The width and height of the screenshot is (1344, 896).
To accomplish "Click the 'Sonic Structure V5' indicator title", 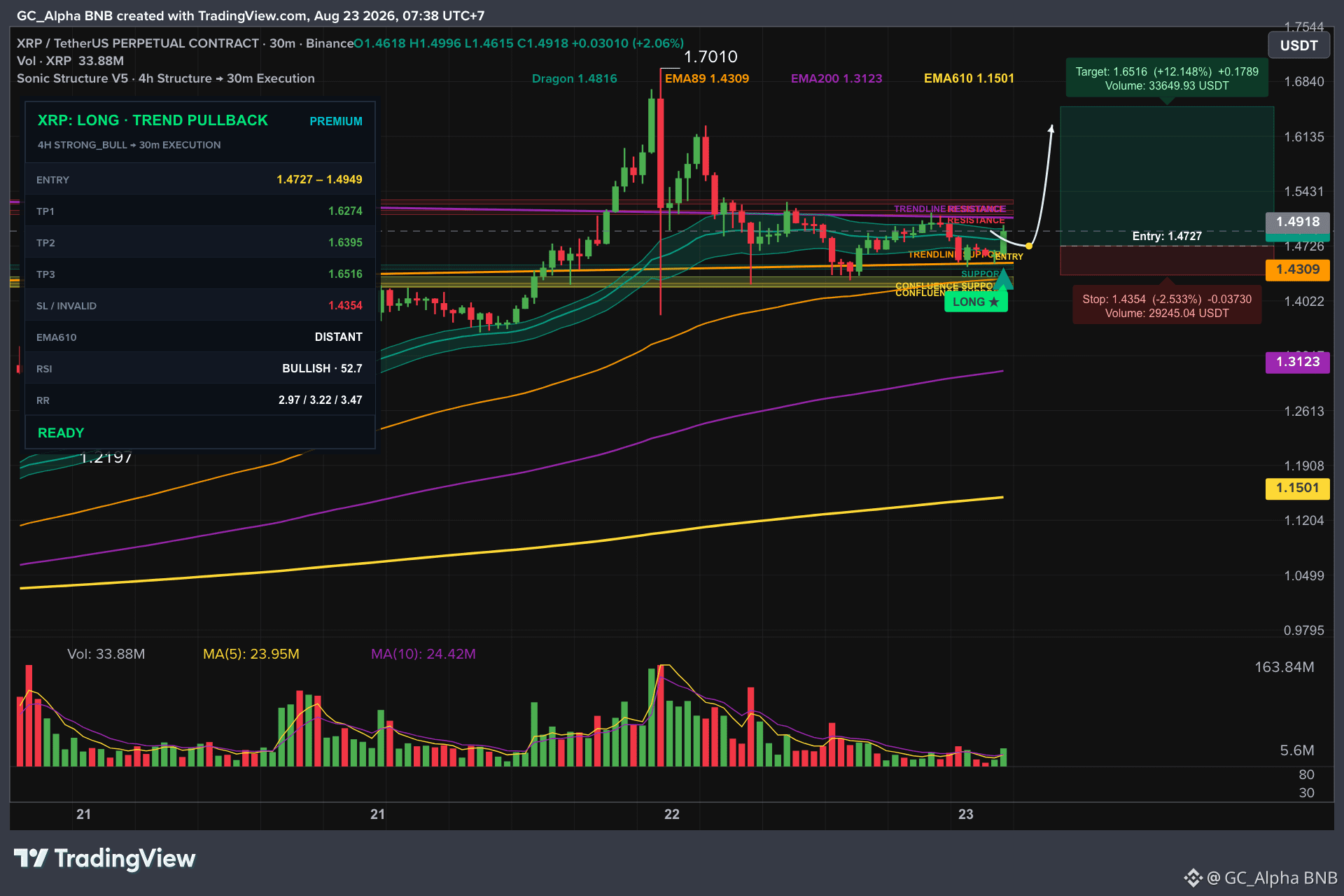I will pos(72,78).
